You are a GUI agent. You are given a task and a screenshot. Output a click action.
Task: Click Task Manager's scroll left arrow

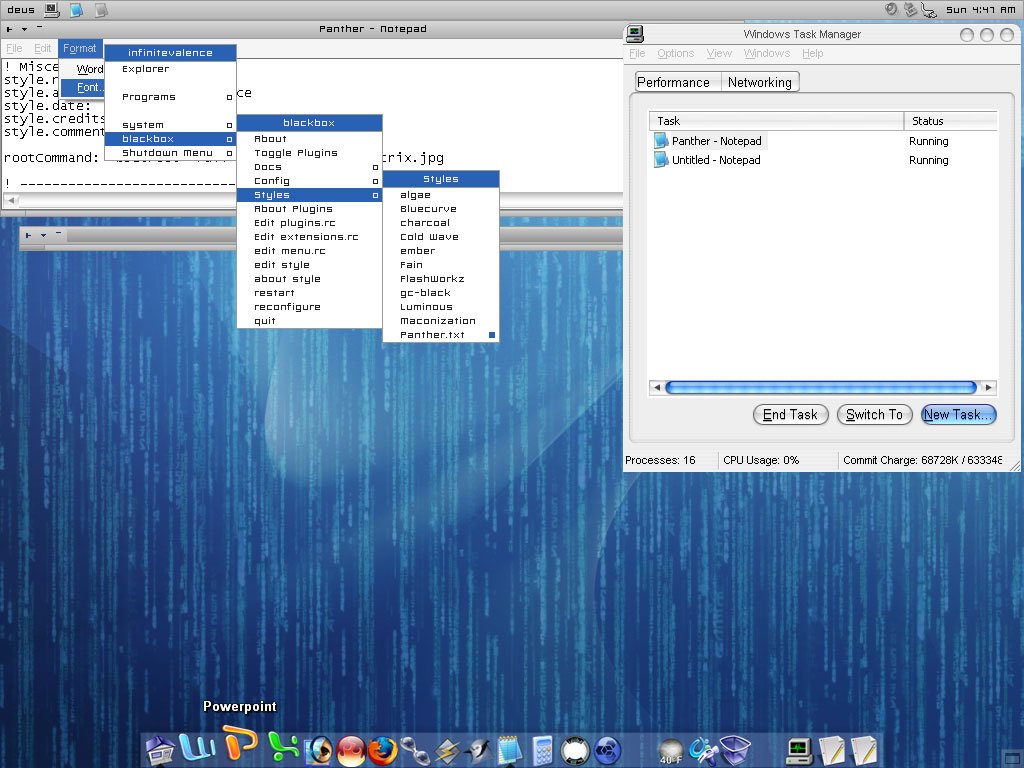pyautogui.click(x=657, y=387)
